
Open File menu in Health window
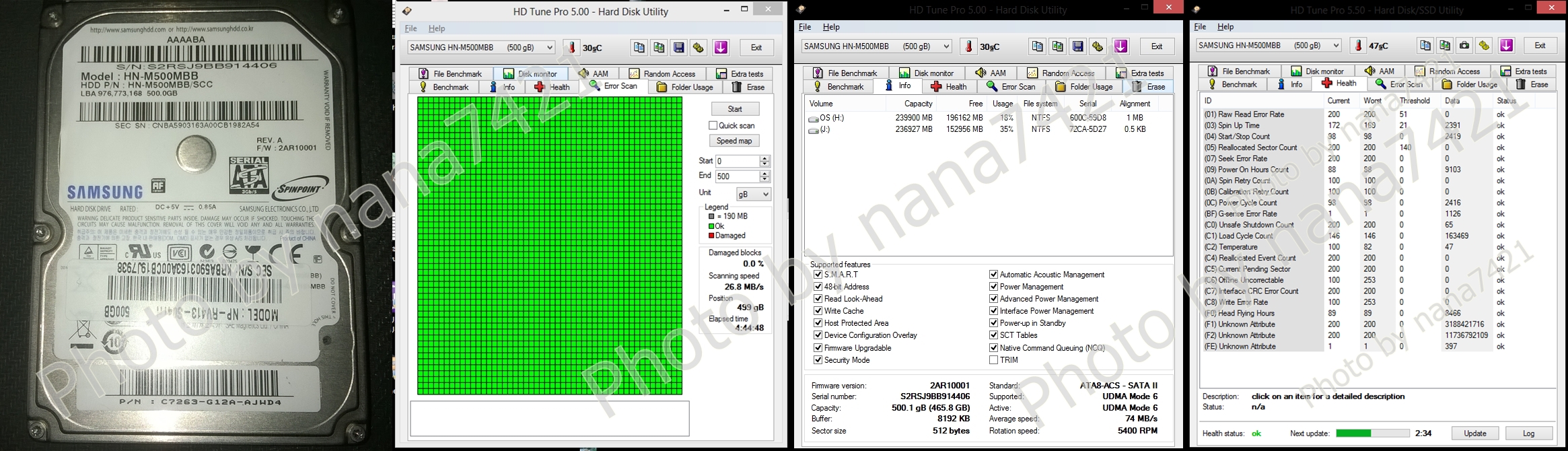pyautogui.click(x=1200, y=27)
